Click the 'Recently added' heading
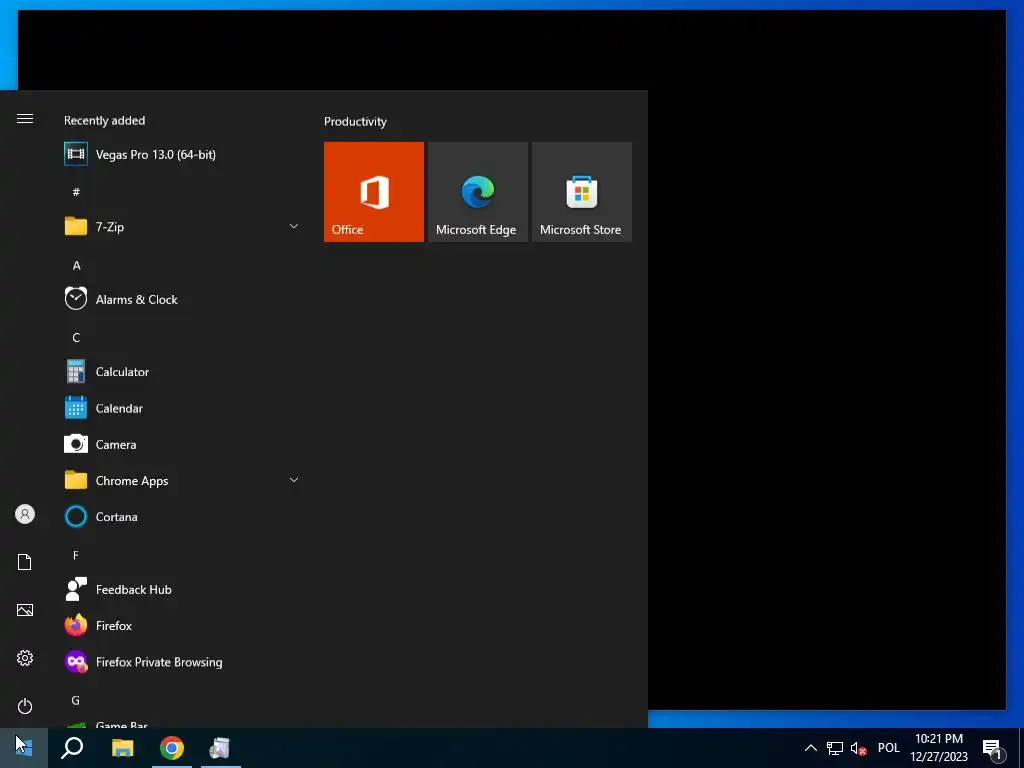The image size is (1024, 768). pos(104,121)
